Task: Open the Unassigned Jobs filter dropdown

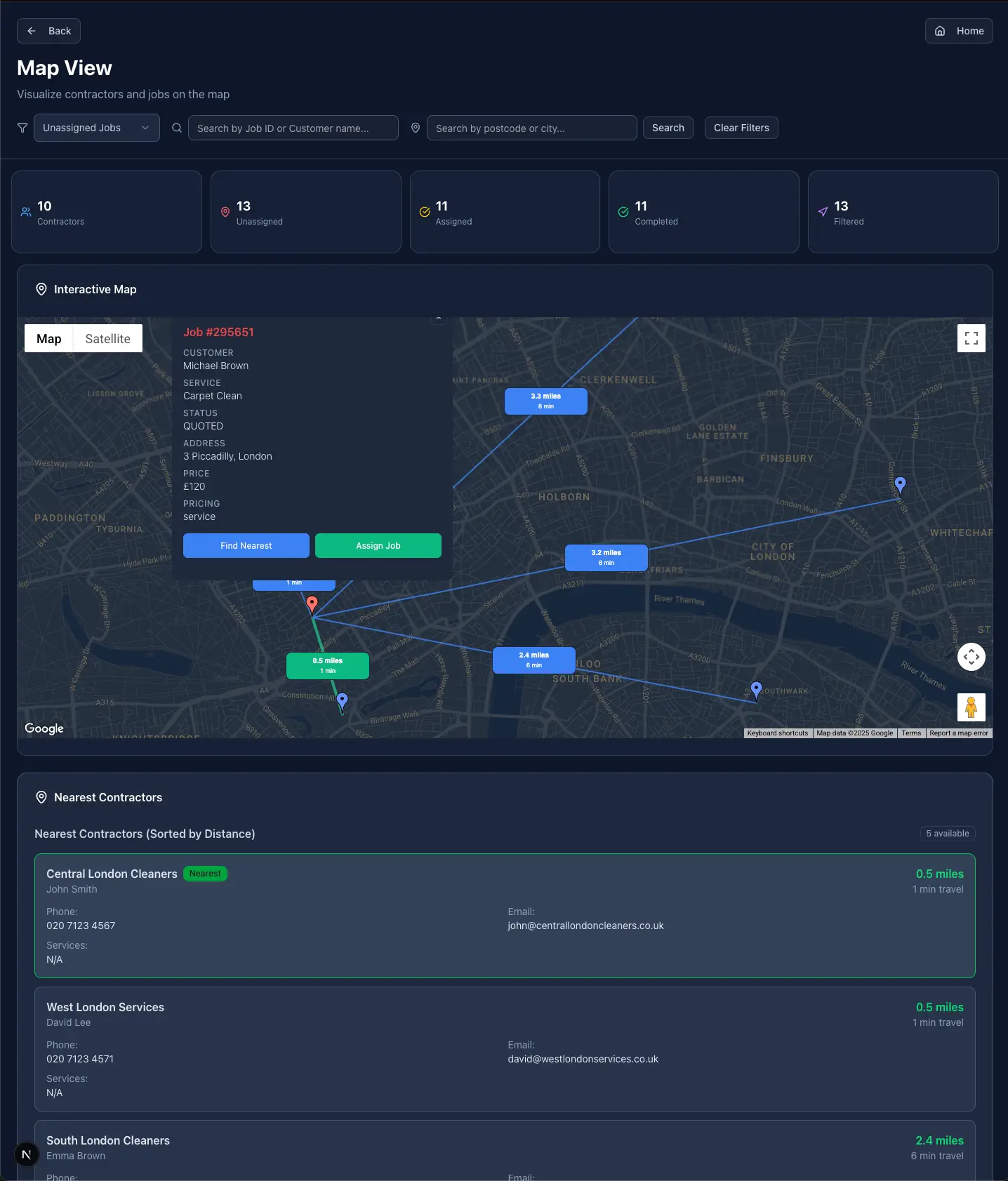Action: 97,128
